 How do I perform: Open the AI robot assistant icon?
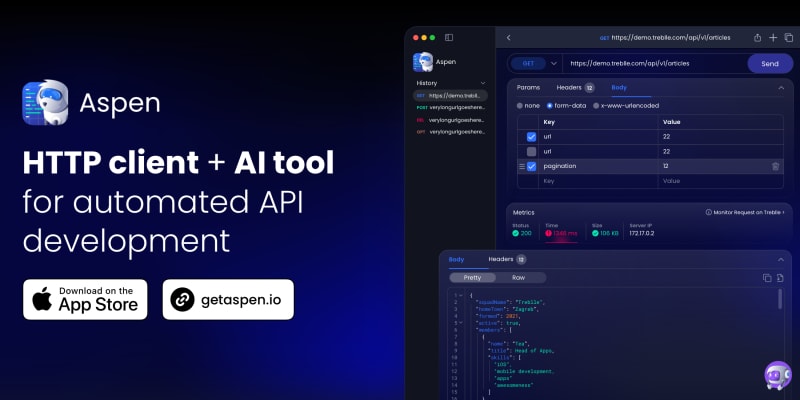click(777, 375)
